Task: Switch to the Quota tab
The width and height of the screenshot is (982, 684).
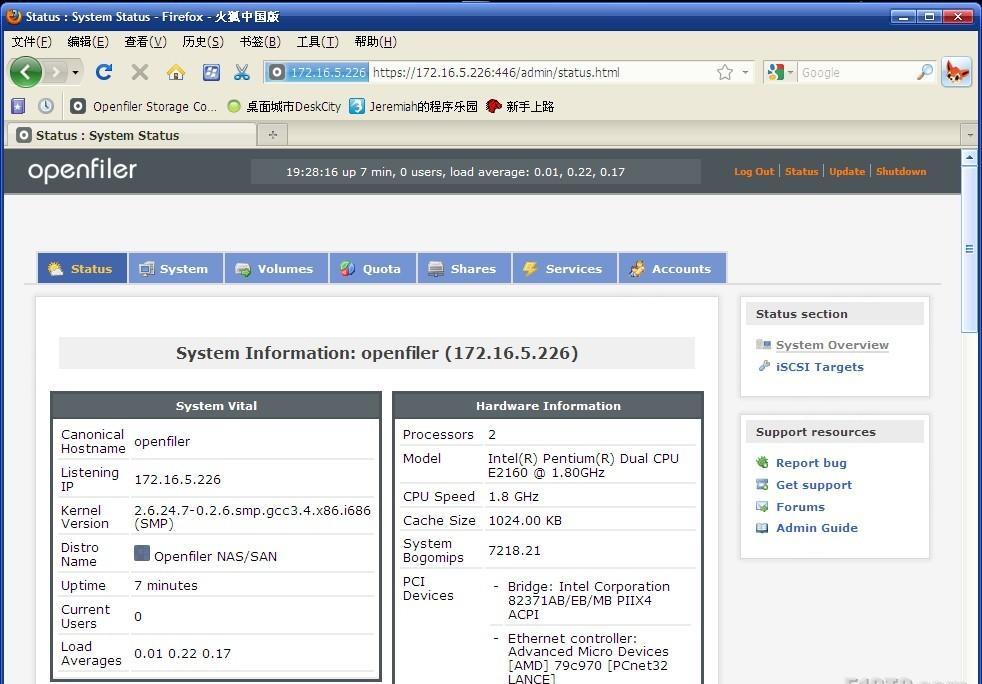Action: pyautogui.click(x=373, y=269)
